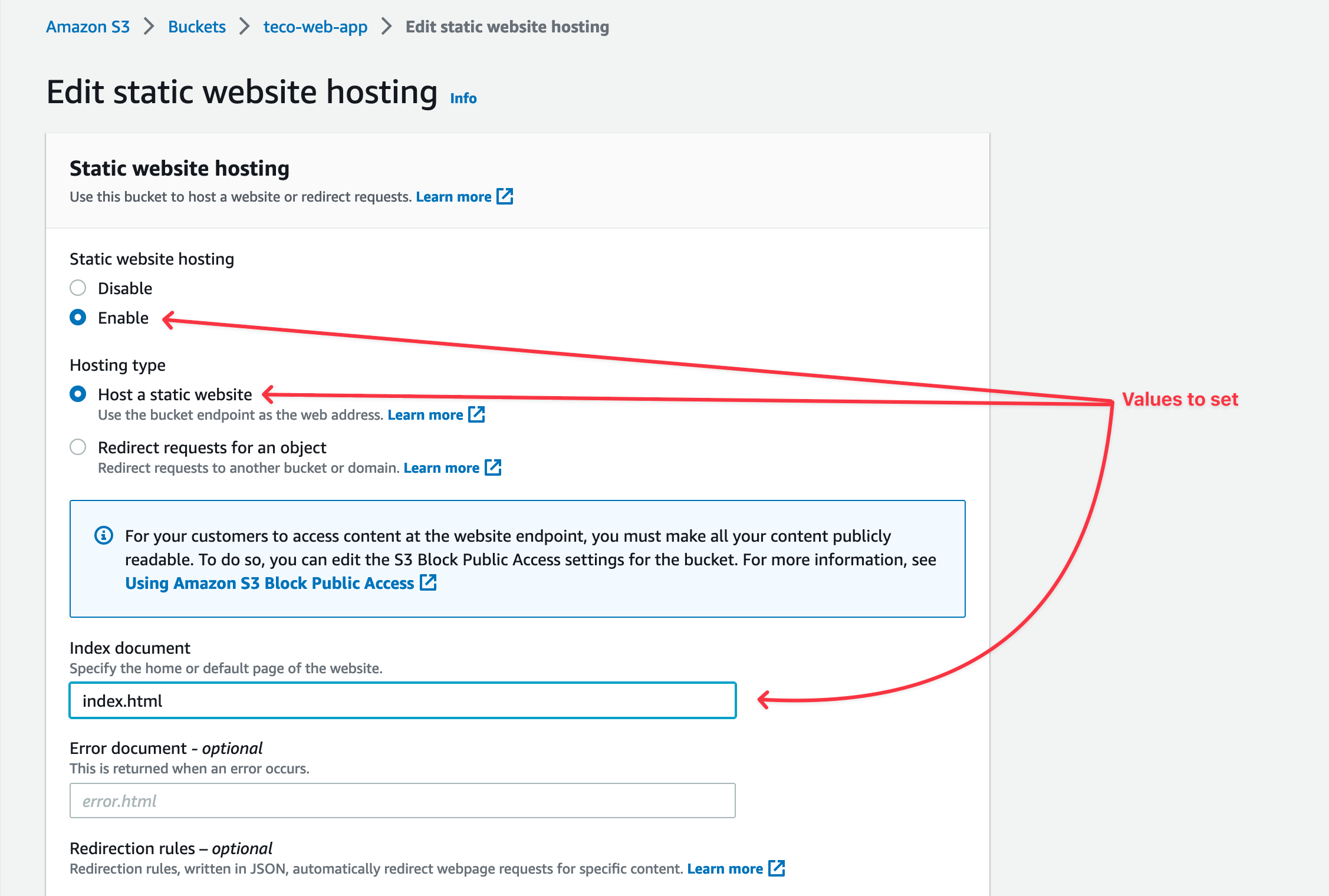
Task: Navigate to Amazon S3 via breadcrumb
Action: 87,27
